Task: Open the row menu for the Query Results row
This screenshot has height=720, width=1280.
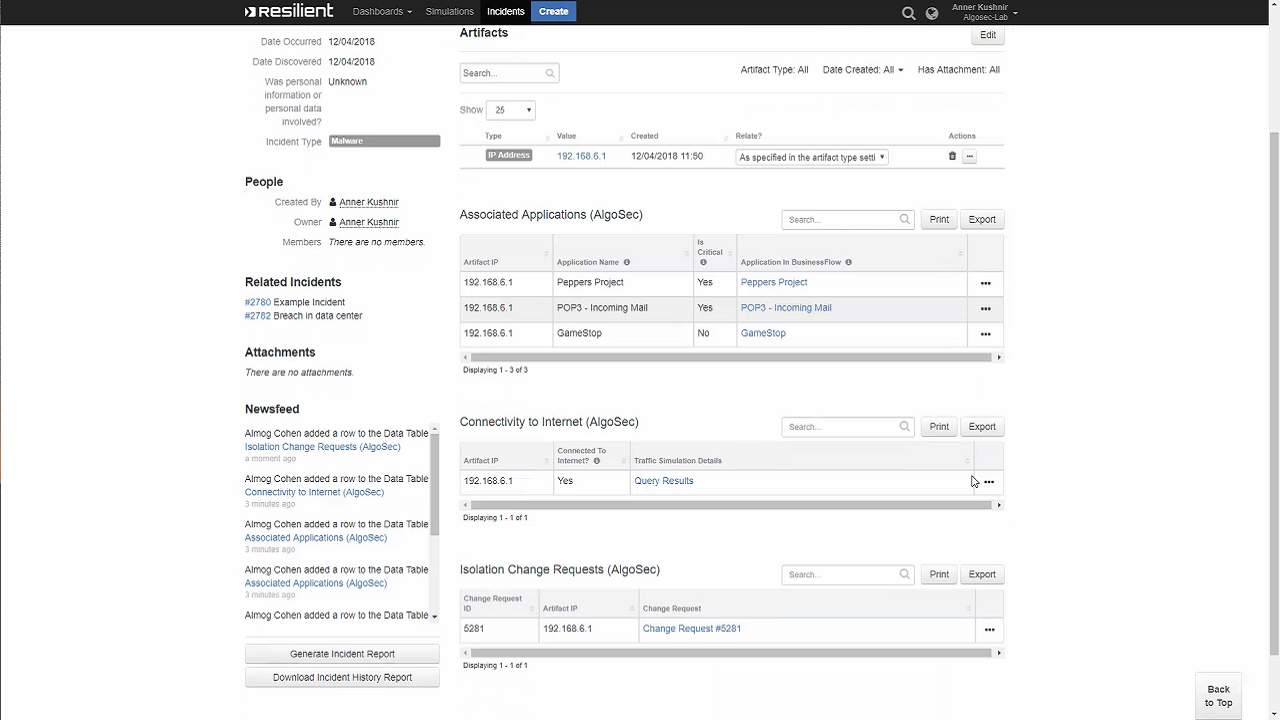Action: 989,482
